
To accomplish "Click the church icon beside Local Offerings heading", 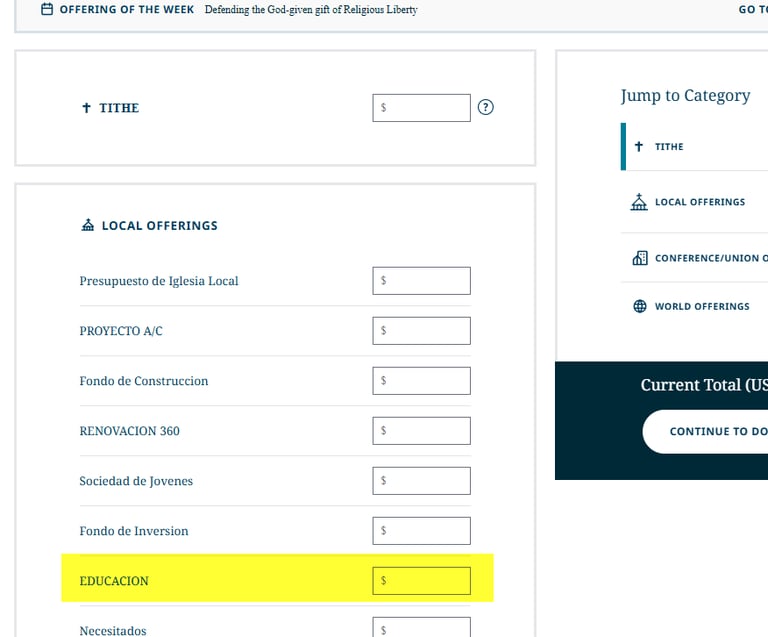I will click(88, 226).
